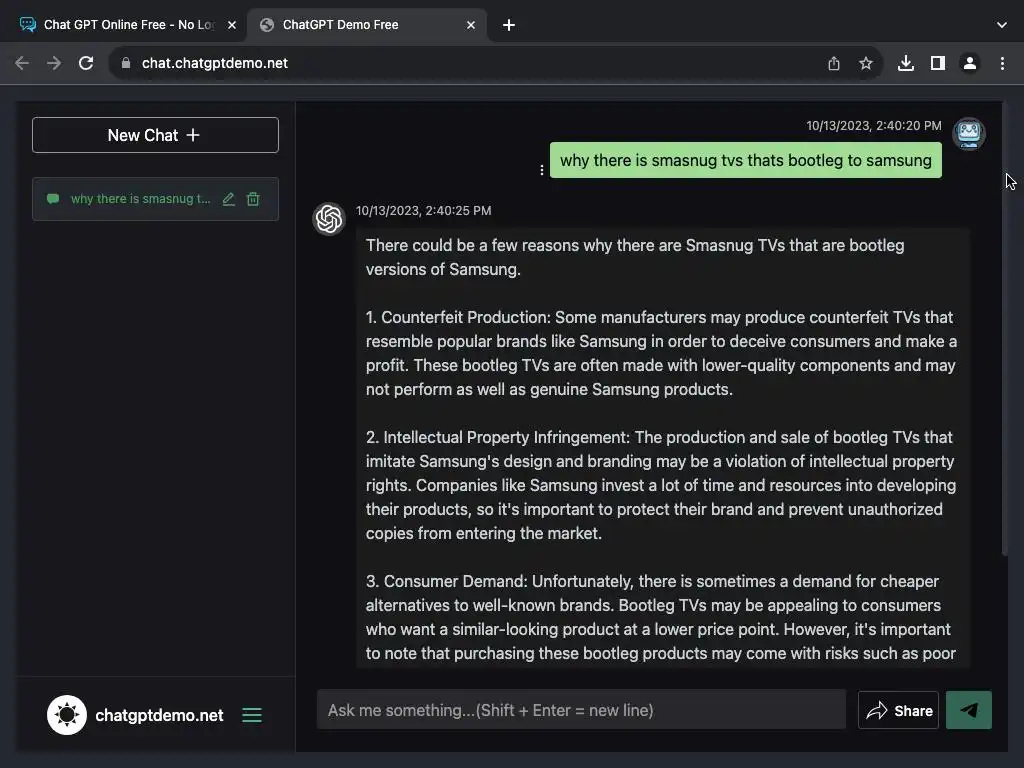Screen dimensions: 1024x768
Task: Expand the tab search chevron
Action: click(1002, 25)
